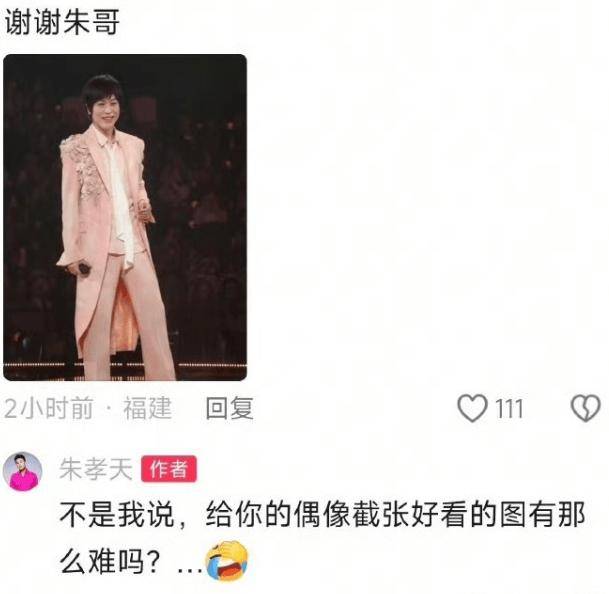Viewport: 609px width, 594px height.
Task: Tap the red 作者 author badge
Action: (x=169, y=469)
